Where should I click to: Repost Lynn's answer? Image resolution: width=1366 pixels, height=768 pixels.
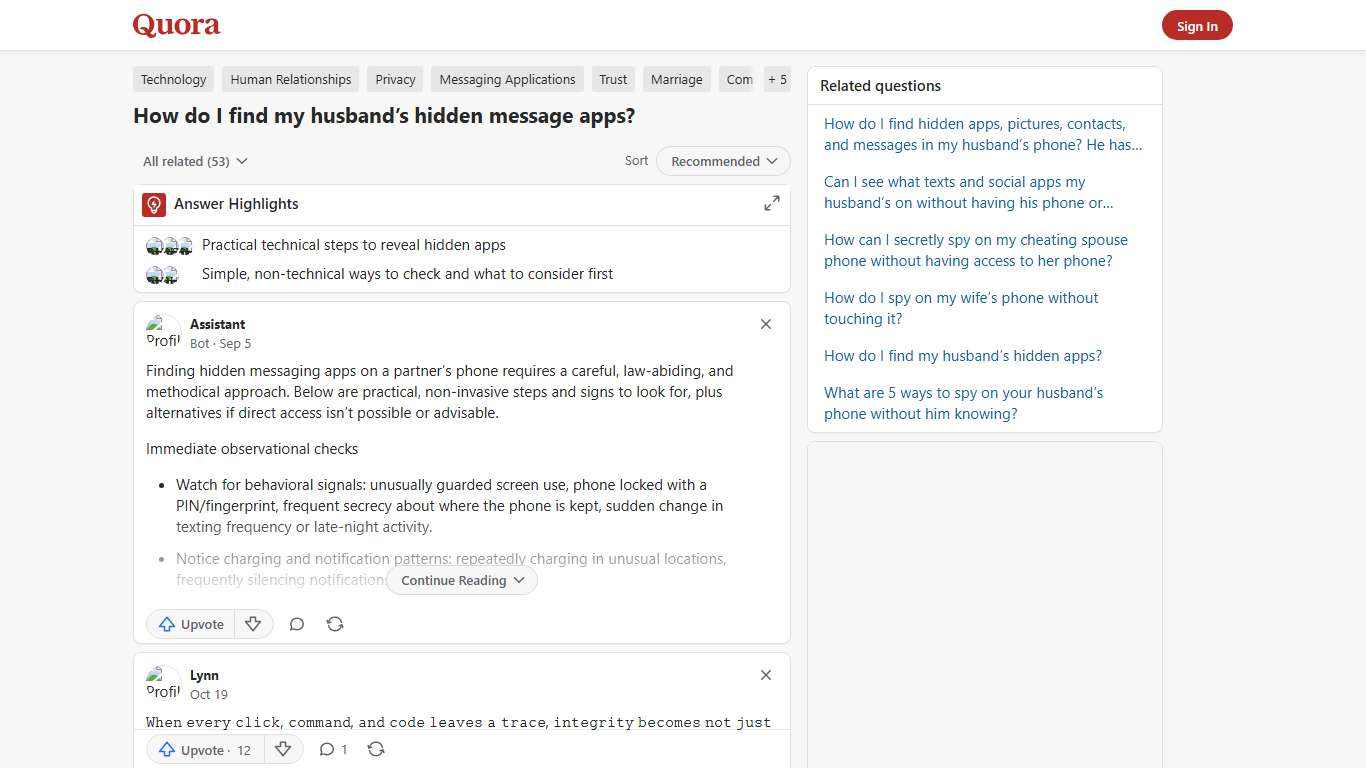tap(376, 749)
